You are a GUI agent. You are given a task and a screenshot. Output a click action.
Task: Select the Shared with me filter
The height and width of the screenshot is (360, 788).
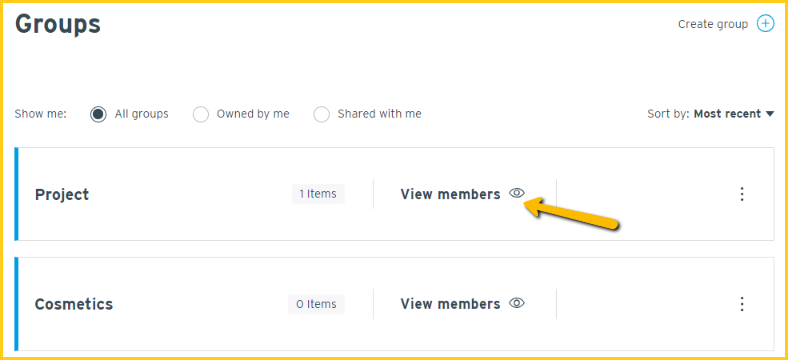click(322, 115)
